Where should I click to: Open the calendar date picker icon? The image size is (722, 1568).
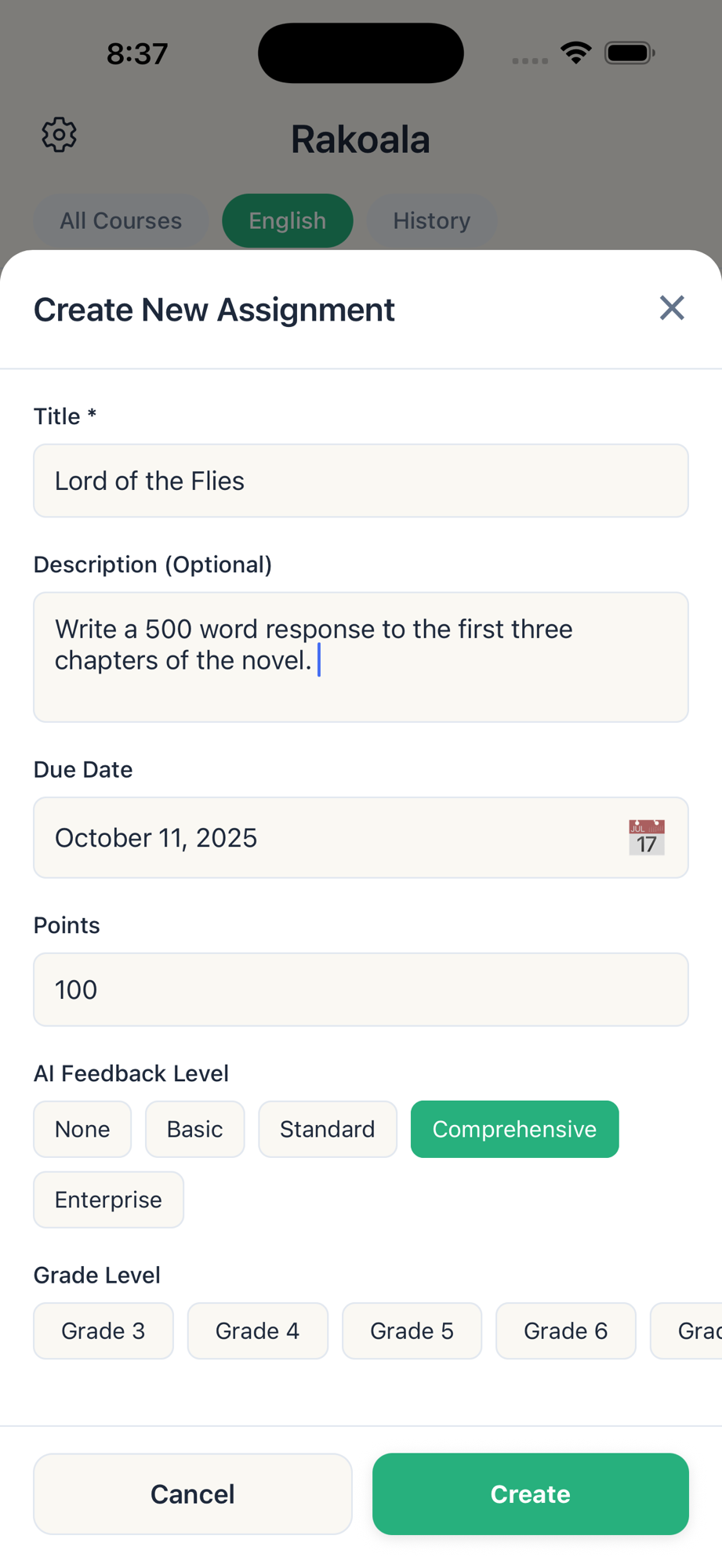click(646, 837)
